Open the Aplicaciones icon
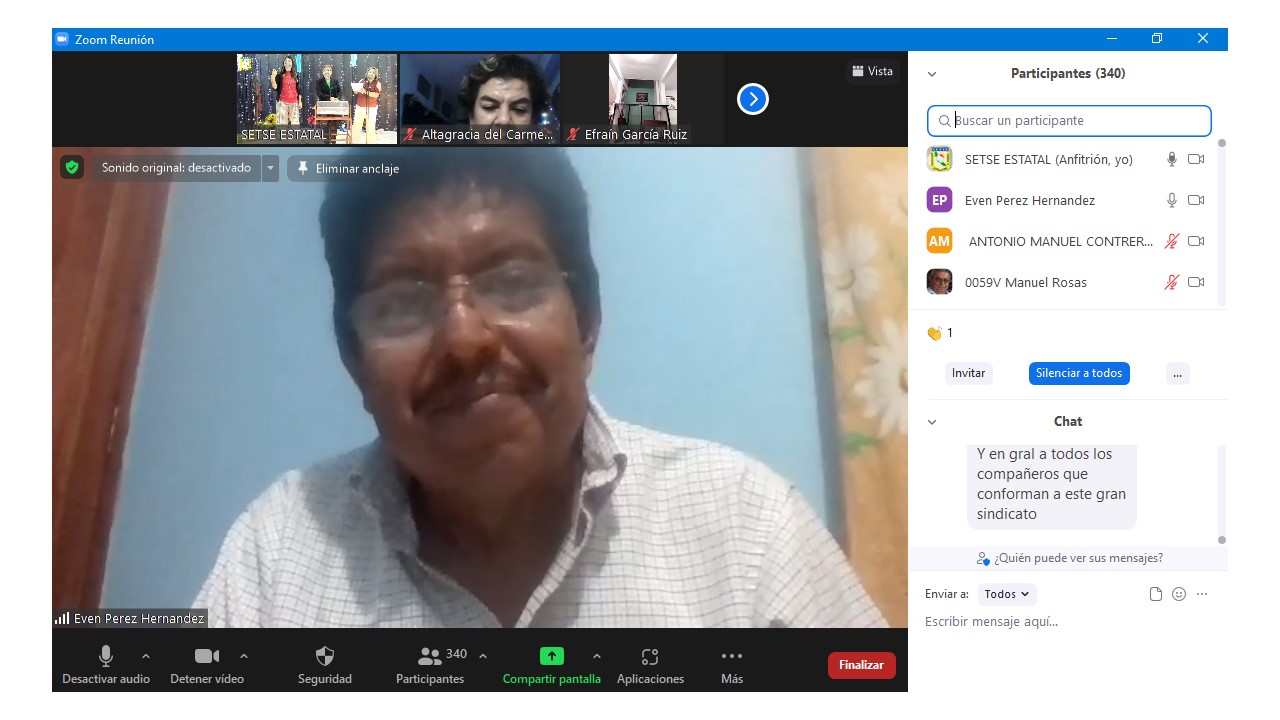Image resolution: width=1280 pixels, height=720 pixels. tap(650, 656)
